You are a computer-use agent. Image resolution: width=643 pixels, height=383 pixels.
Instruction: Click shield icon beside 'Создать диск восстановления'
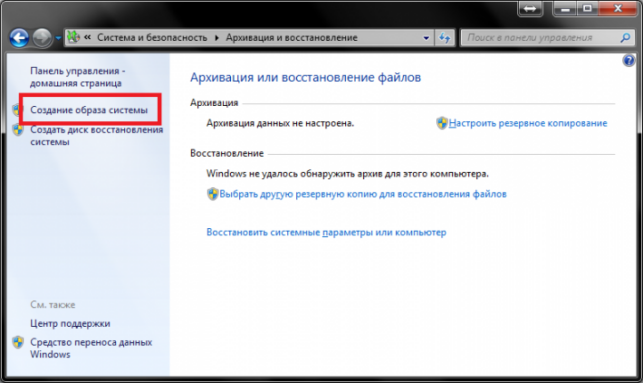[x=18, y=130]
